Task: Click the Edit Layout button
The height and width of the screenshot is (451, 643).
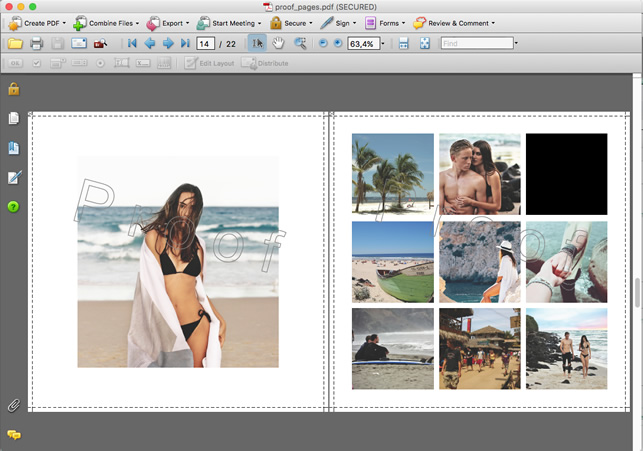Action: (210, 63)
